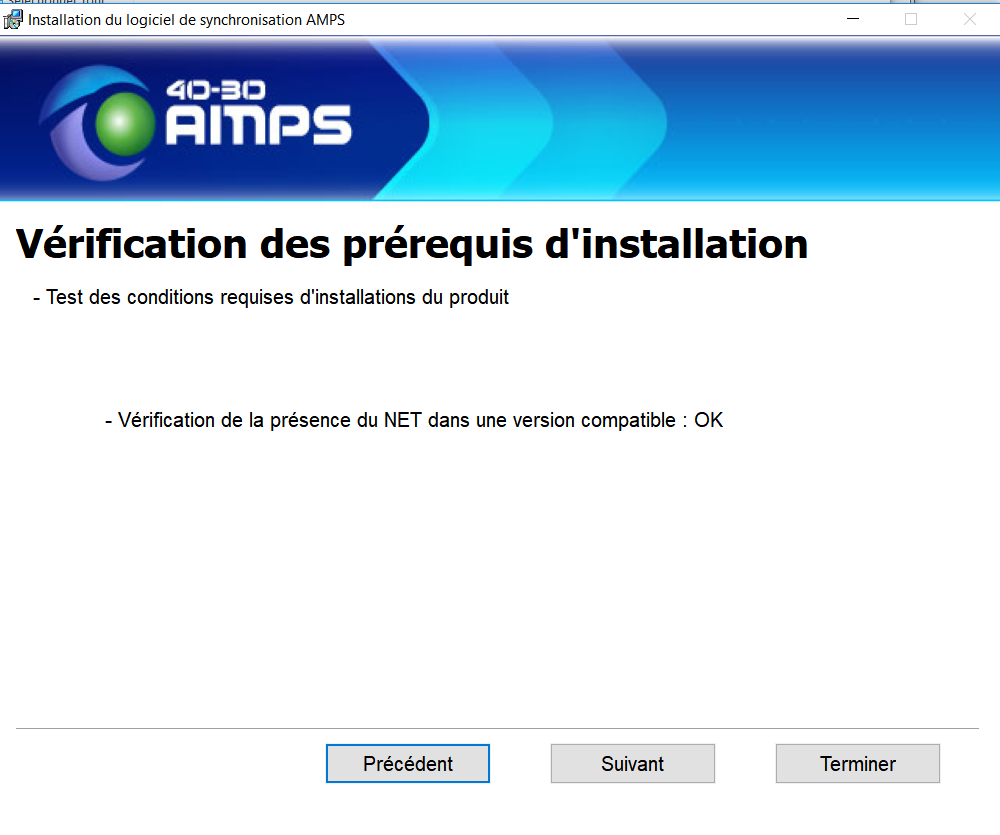Click the 'Vérification des prérequis d'installation' heading

tap(412, 244)
